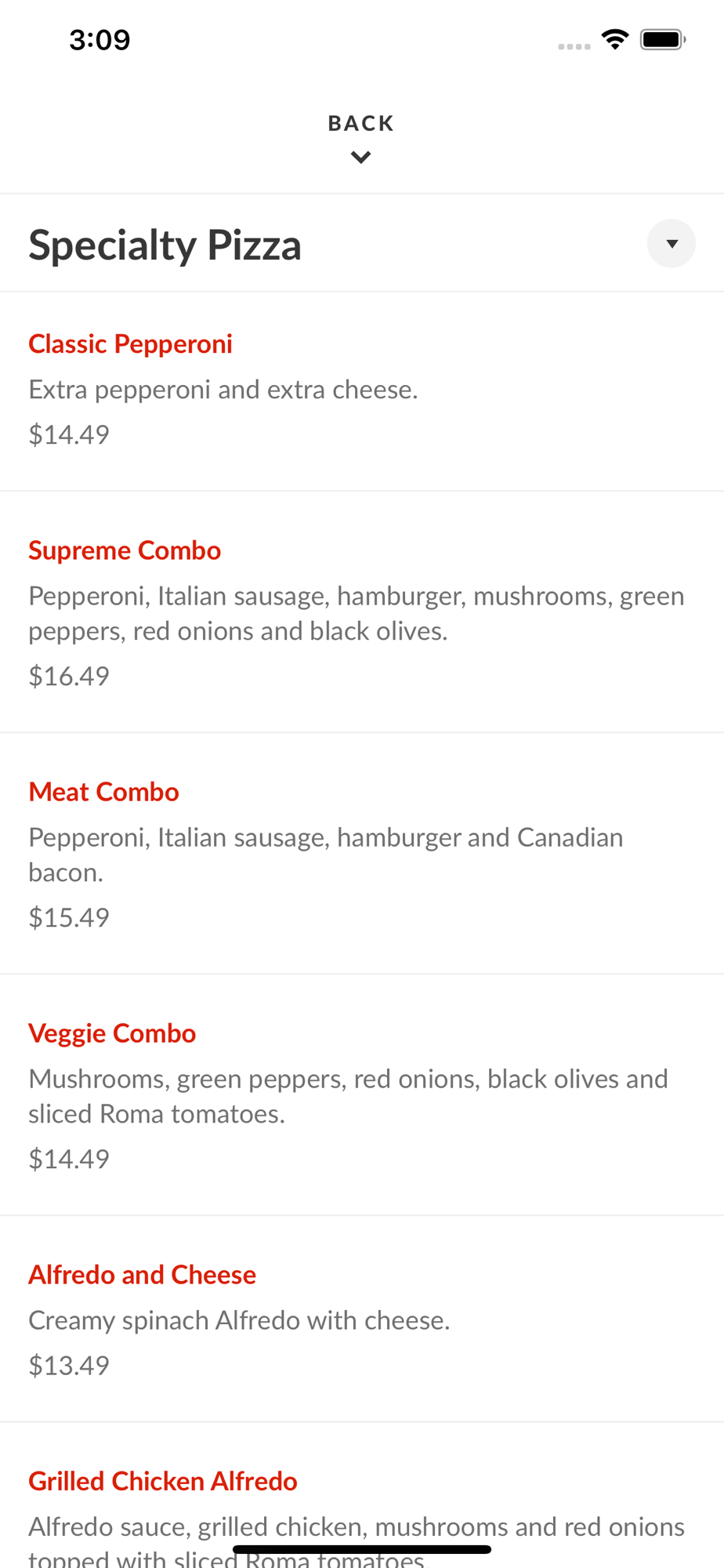Select the Veggie Combo title

112,1033
